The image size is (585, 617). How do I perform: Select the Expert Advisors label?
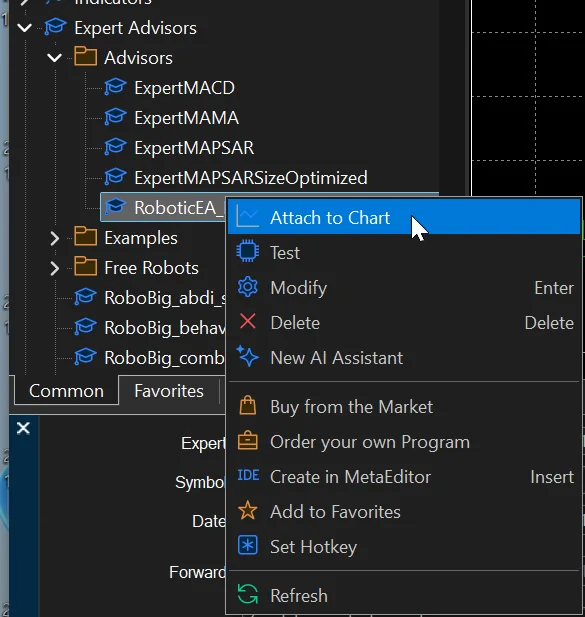click(135, 28)
